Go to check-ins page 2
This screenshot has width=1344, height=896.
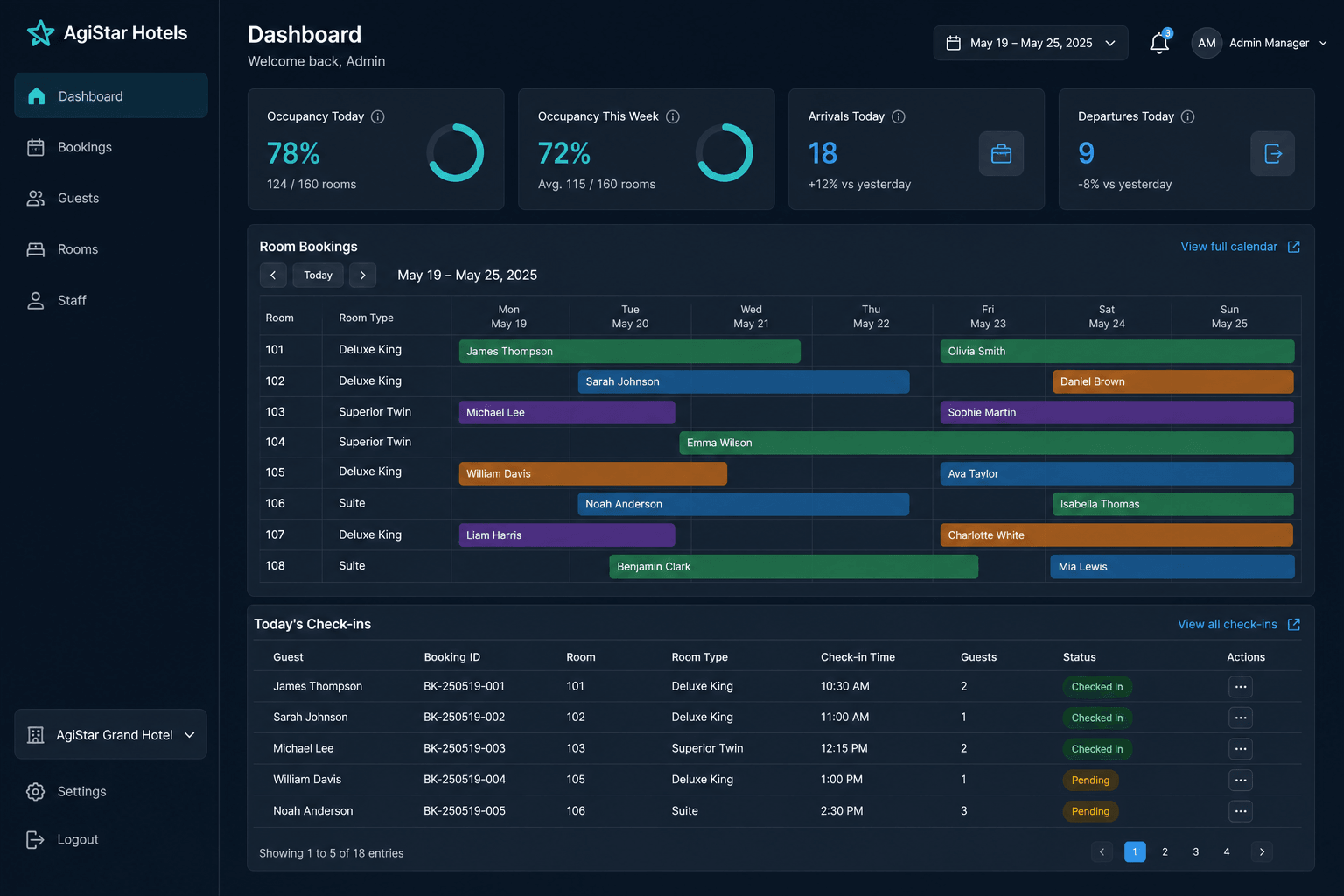click(1165, 851)
